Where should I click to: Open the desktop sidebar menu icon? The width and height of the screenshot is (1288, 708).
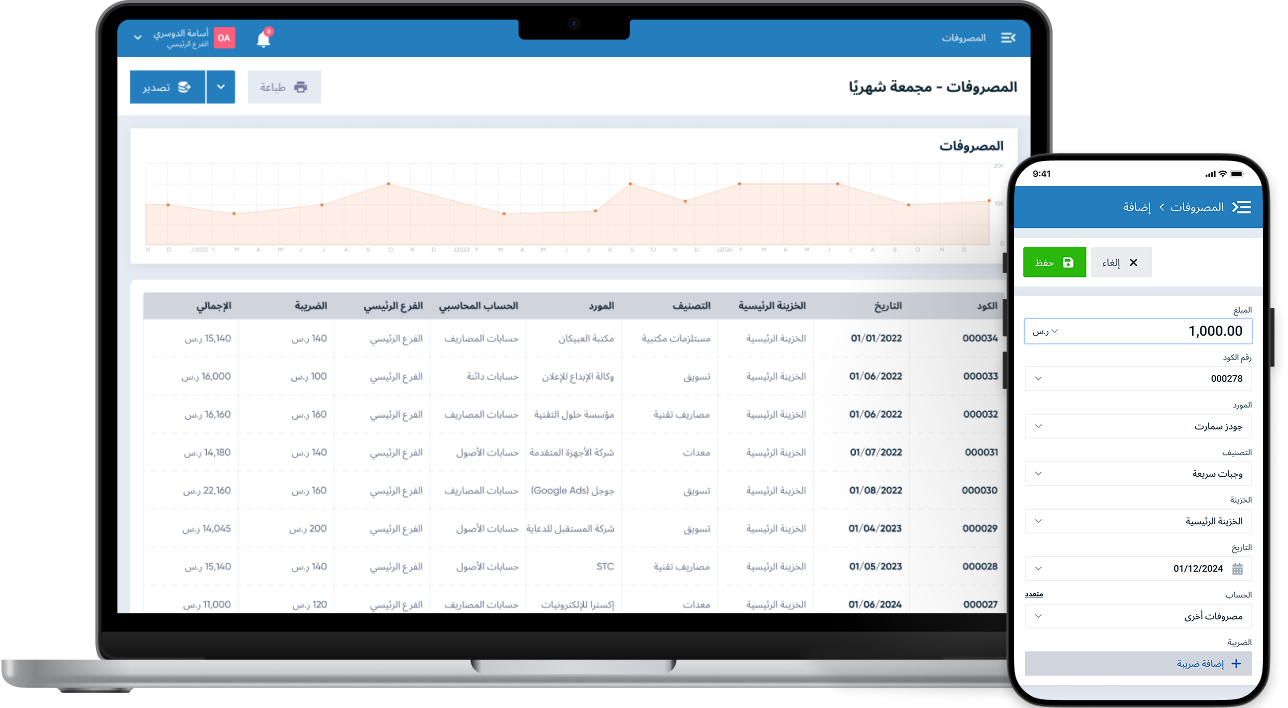click(x=1007, y=38)
